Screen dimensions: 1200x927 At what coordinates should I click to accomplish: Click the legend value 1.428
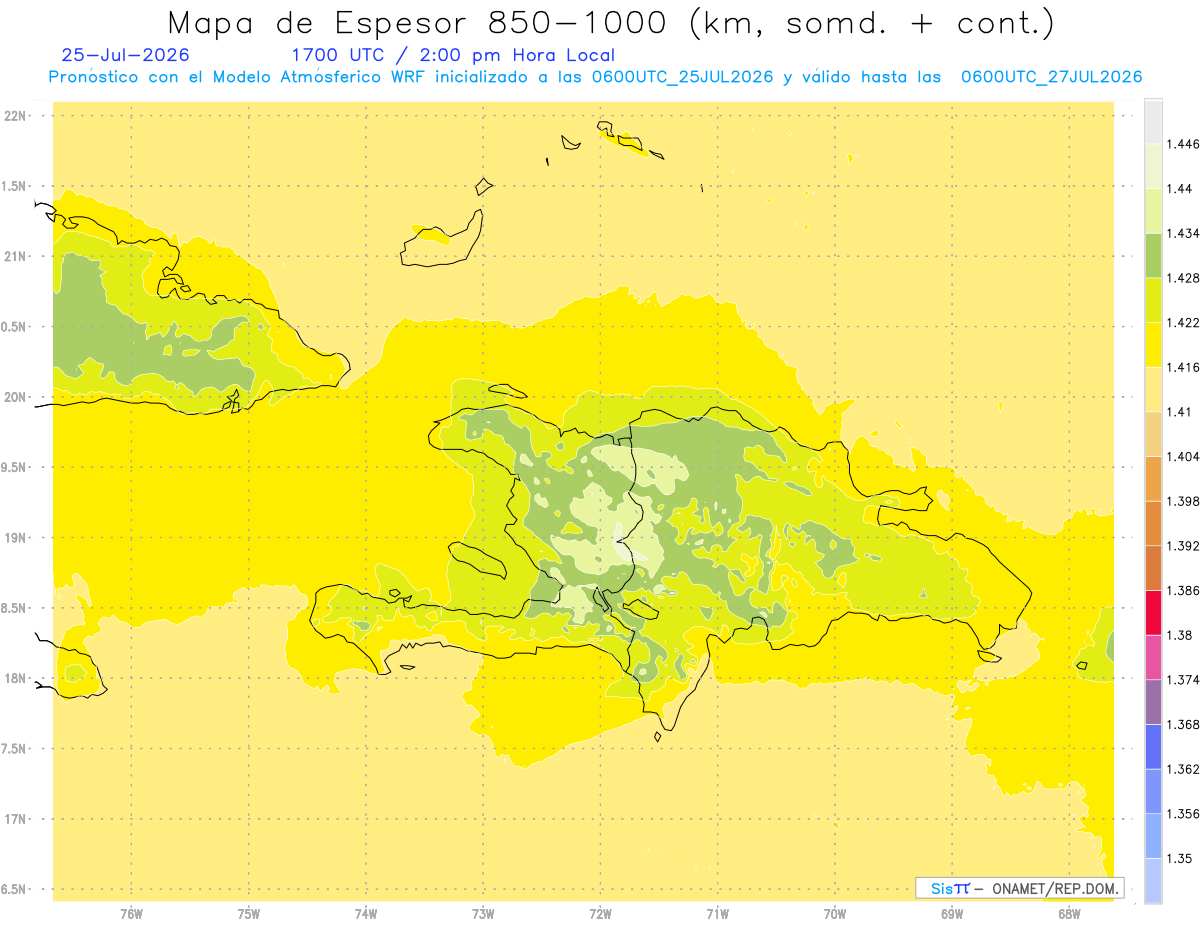[x=1185, y=278]
